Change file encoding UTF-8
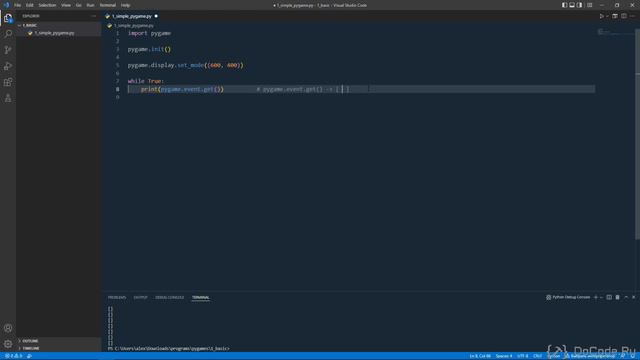This screenshot has width=640, height=360. (522, 356)
